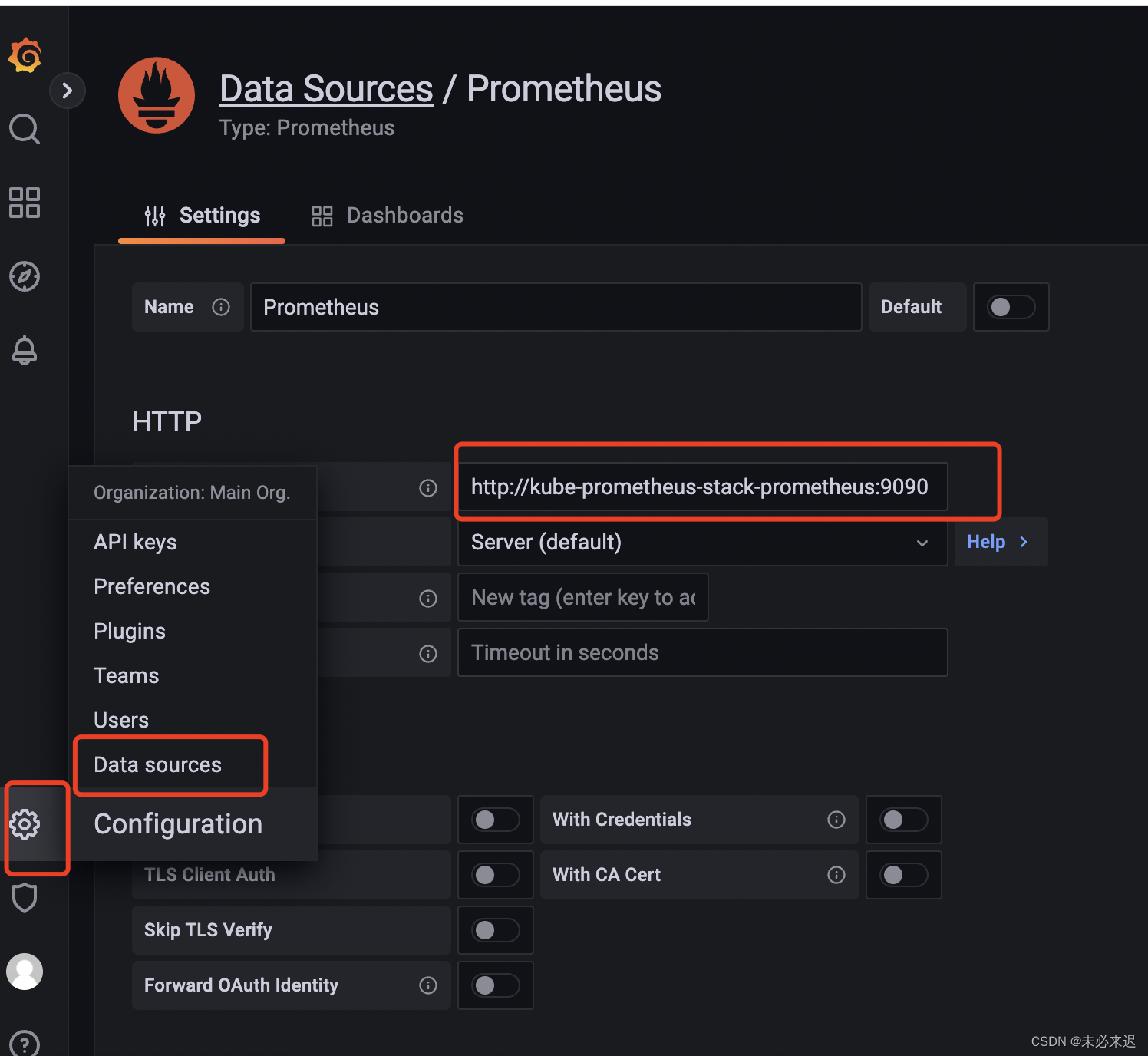
Task: Enable the Forward OAuth Identity switch
Action: coord(496,985)
